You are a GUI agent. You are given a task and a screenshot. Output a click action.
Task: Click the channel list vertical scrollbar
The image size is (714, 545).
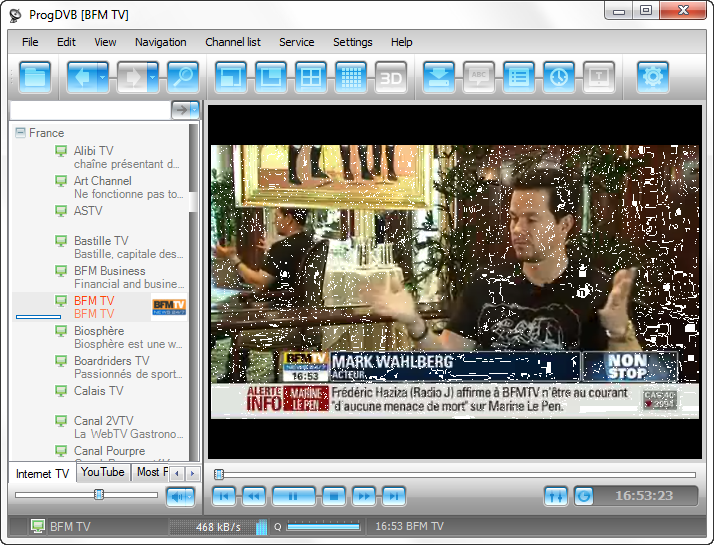194,291
